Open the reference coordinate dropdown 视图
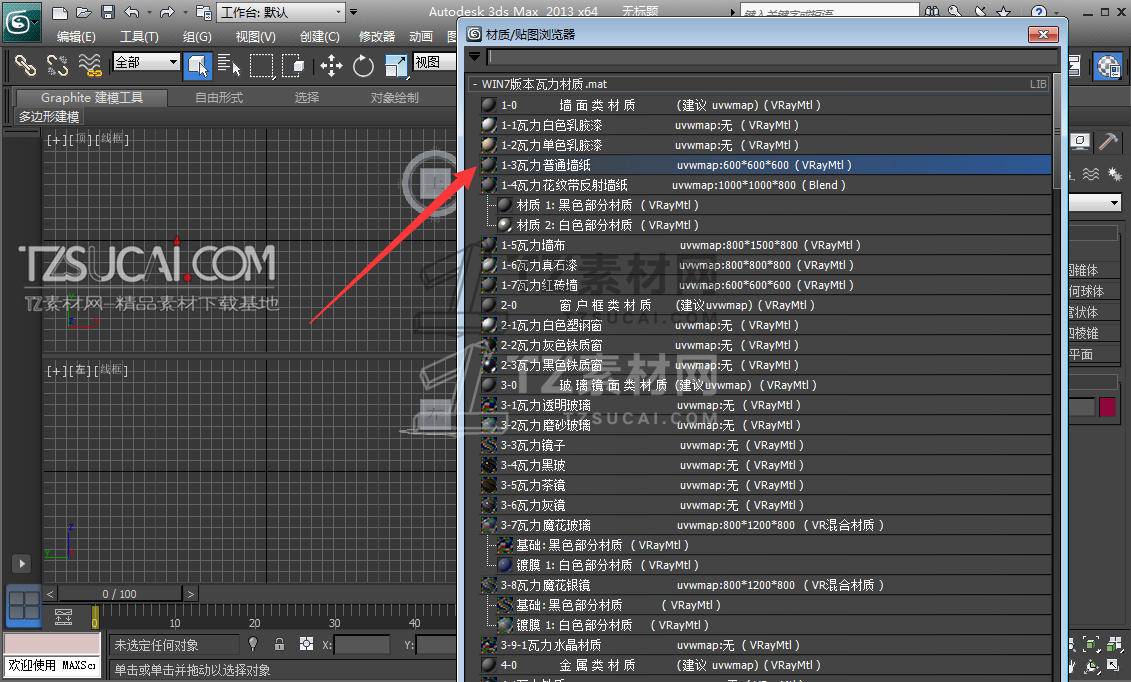 tap(434, 62)
